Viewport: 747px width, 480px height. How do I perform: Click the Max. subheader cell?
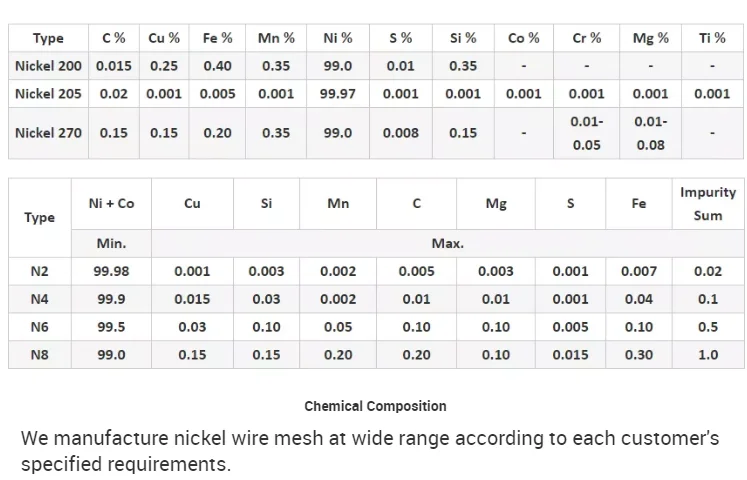447,243
